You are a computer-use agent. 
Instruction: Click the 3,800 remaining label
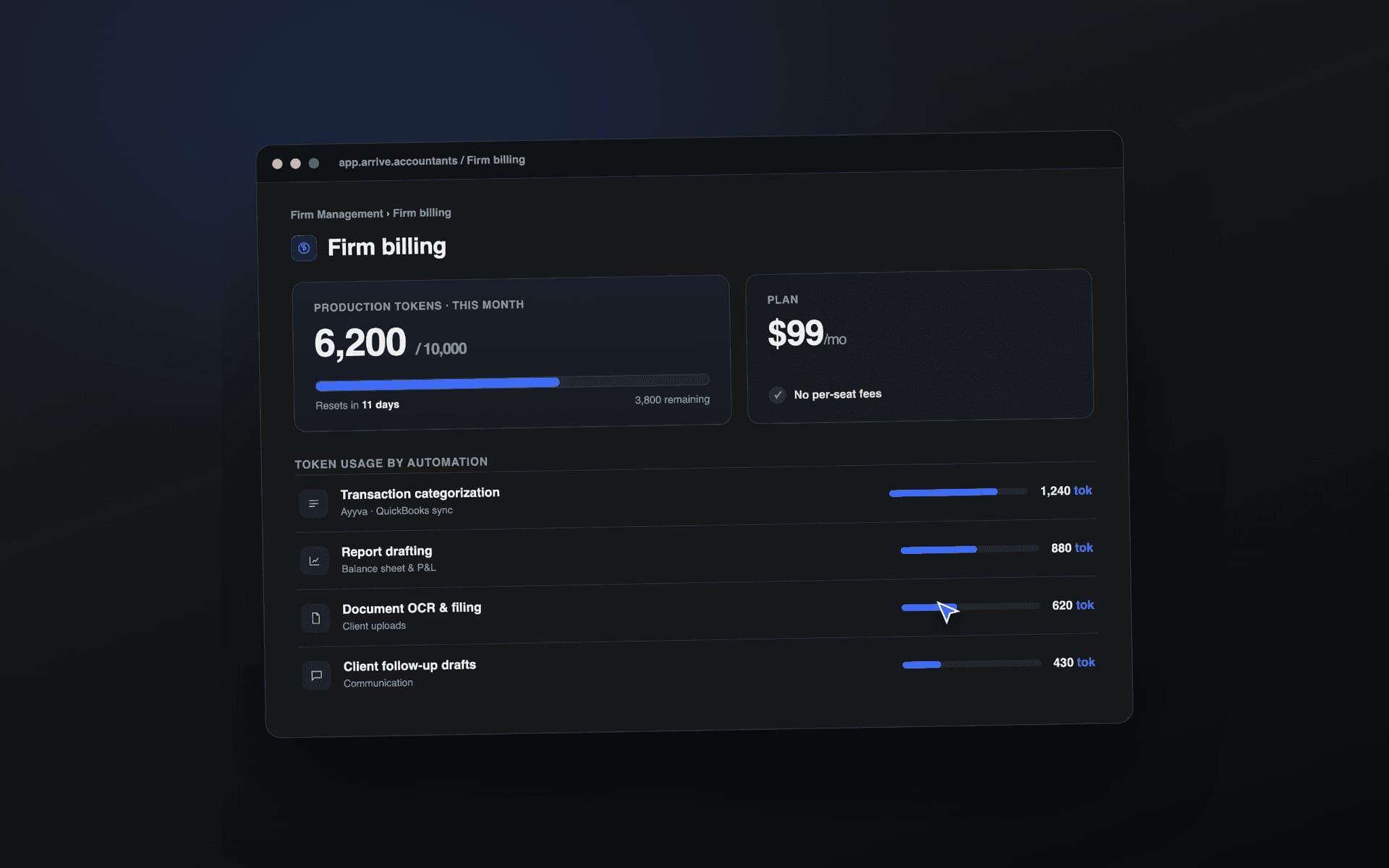(672, 399)
